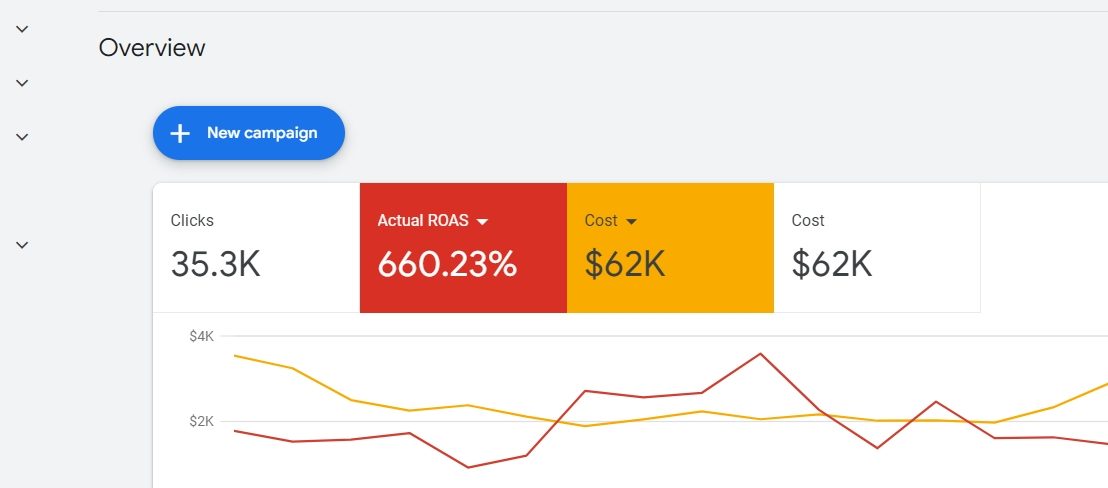Viewport: 1108px width, 488px height.
Task: Click the 660.23% ROAS value
Action: click(x=447, y=264)
